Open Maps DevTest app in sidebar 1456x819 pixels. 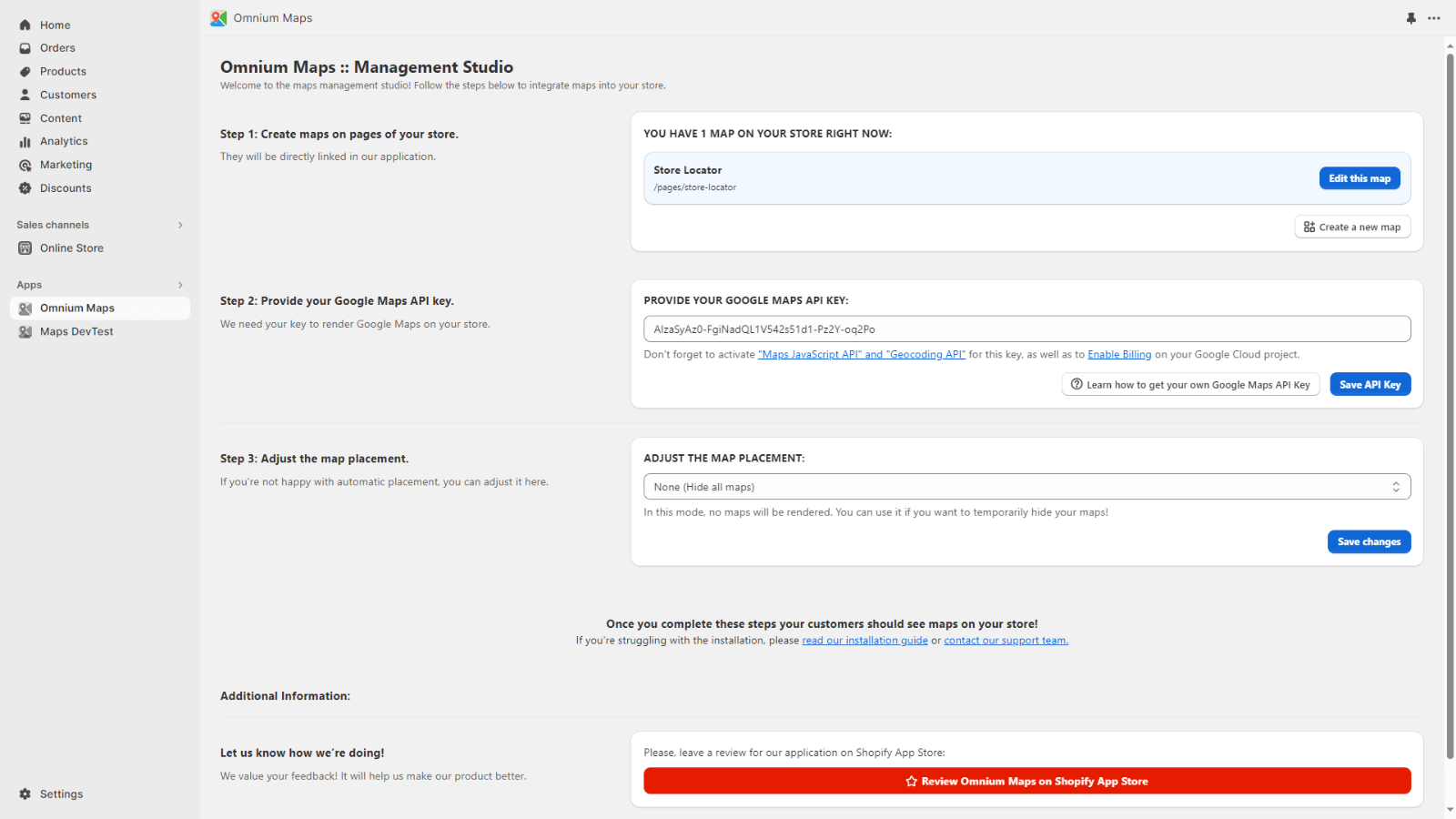[76, 332]
